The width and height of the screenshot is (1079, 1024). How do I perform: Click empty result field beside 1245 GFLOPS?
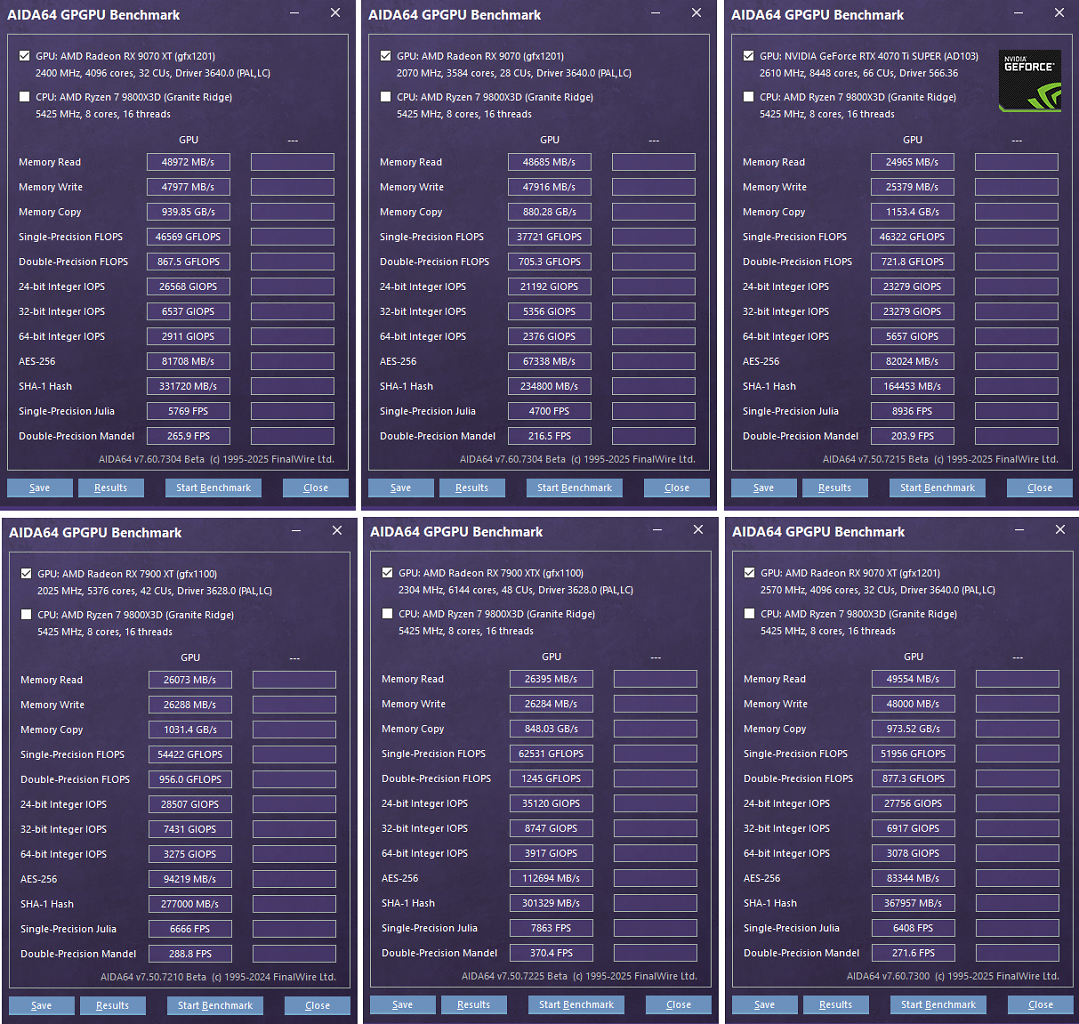point(655,778)
